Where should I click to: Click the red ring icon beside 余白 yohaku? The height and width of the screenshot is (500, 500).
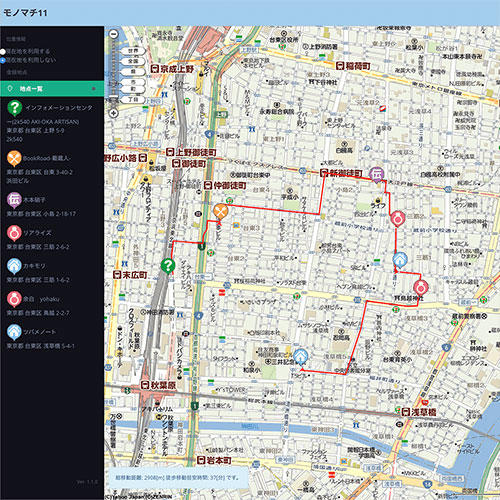point(14,299)
